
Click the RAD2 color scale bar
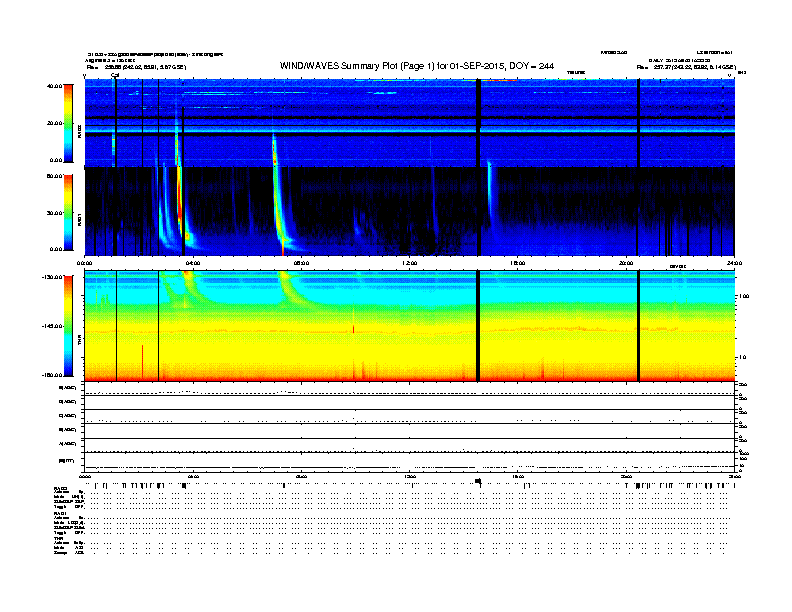68,123
